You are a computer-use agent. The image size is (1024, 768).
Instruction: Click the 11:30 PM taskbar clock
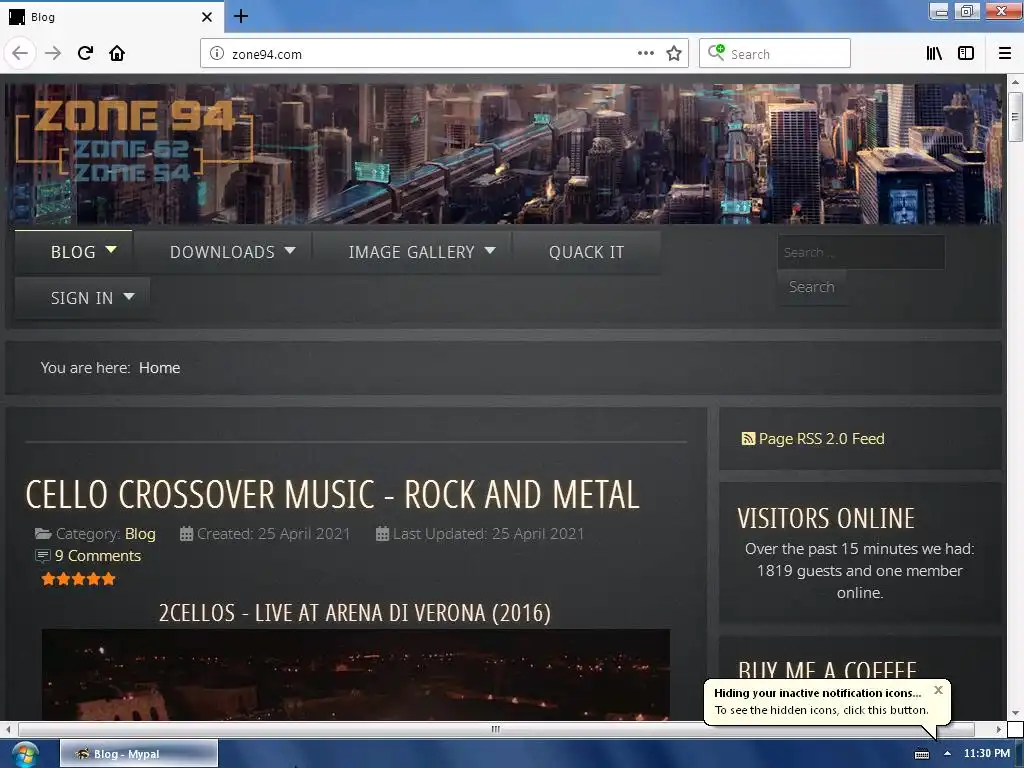[987, 753]
